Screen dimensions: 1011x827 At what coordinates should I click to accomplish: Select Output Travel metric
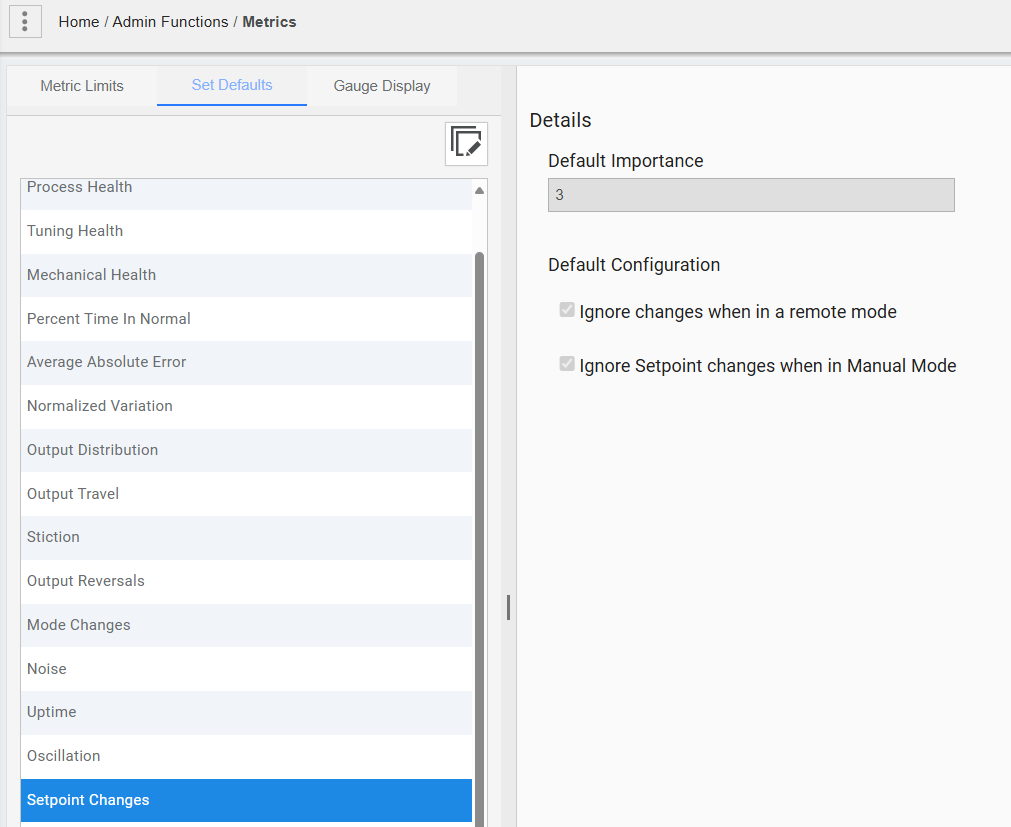[x=246, y=494]
